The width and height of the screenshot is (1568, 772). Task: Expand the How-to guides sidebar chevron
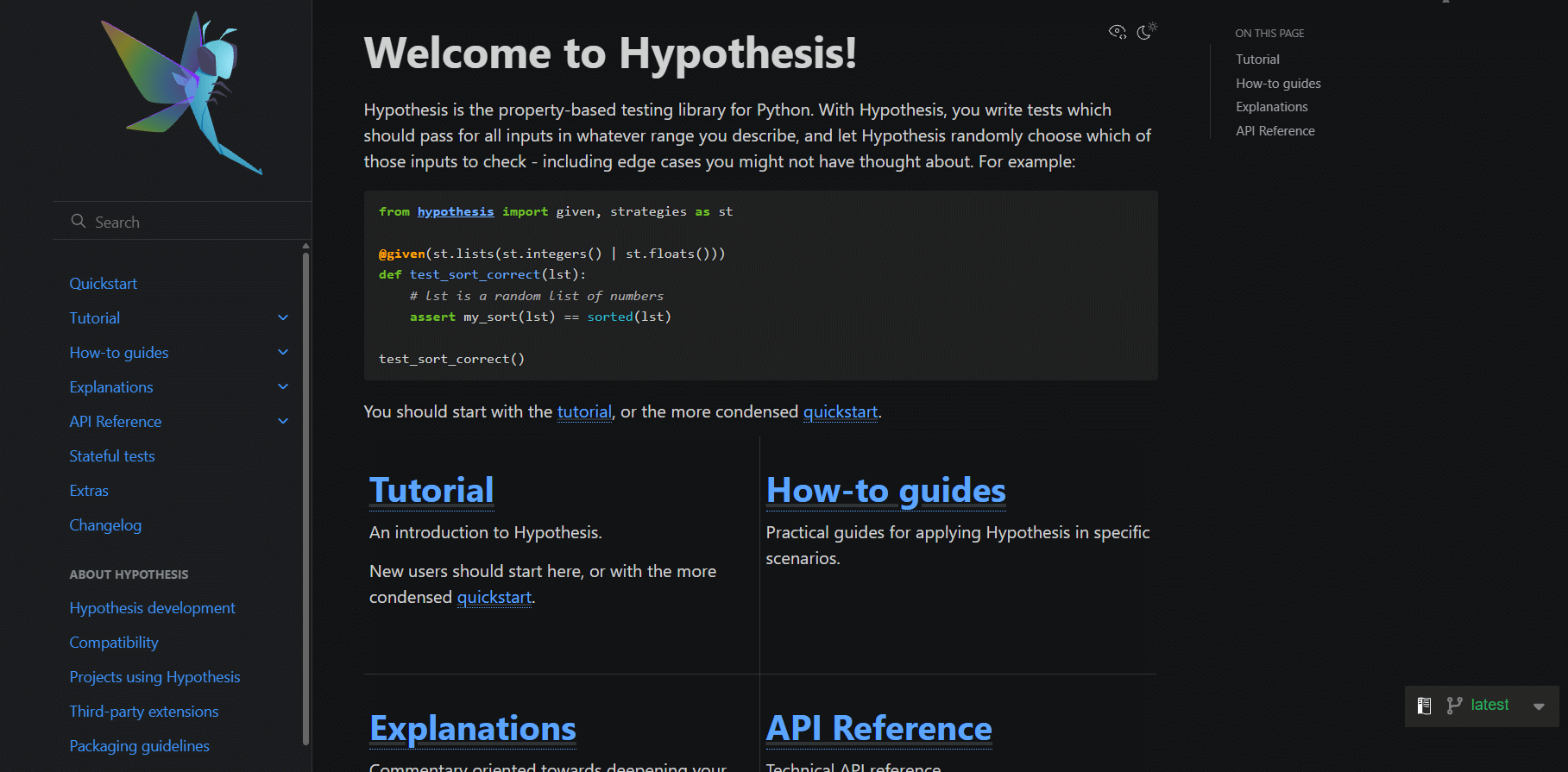pyautogui.click(x=283, y=352)
